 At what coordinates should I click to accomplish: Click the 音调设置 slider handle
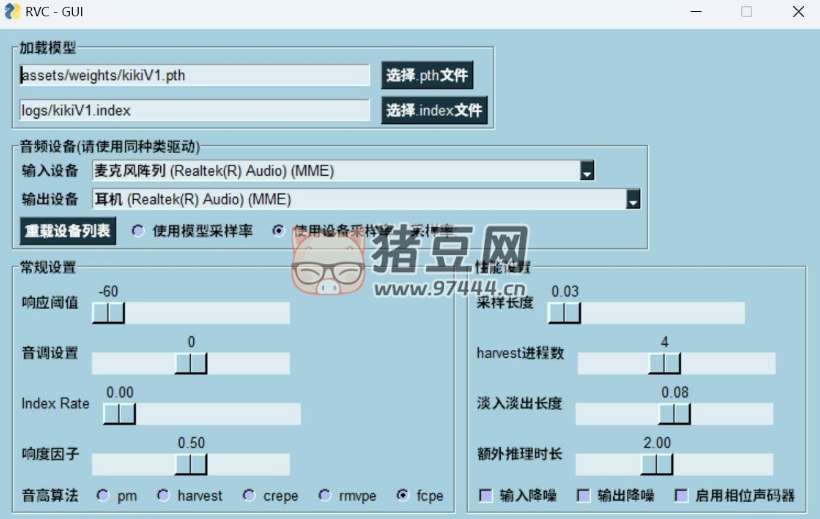(190, 363)
